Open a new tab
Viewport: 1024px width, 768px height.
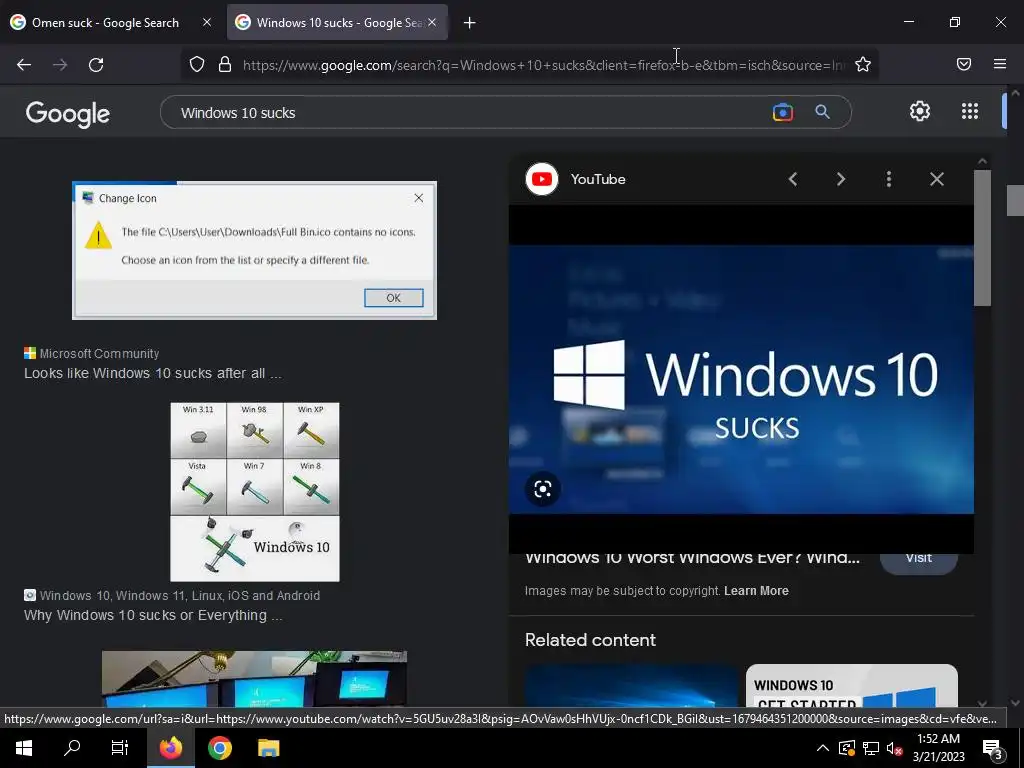pyautogui.click(x=470, y=23)
